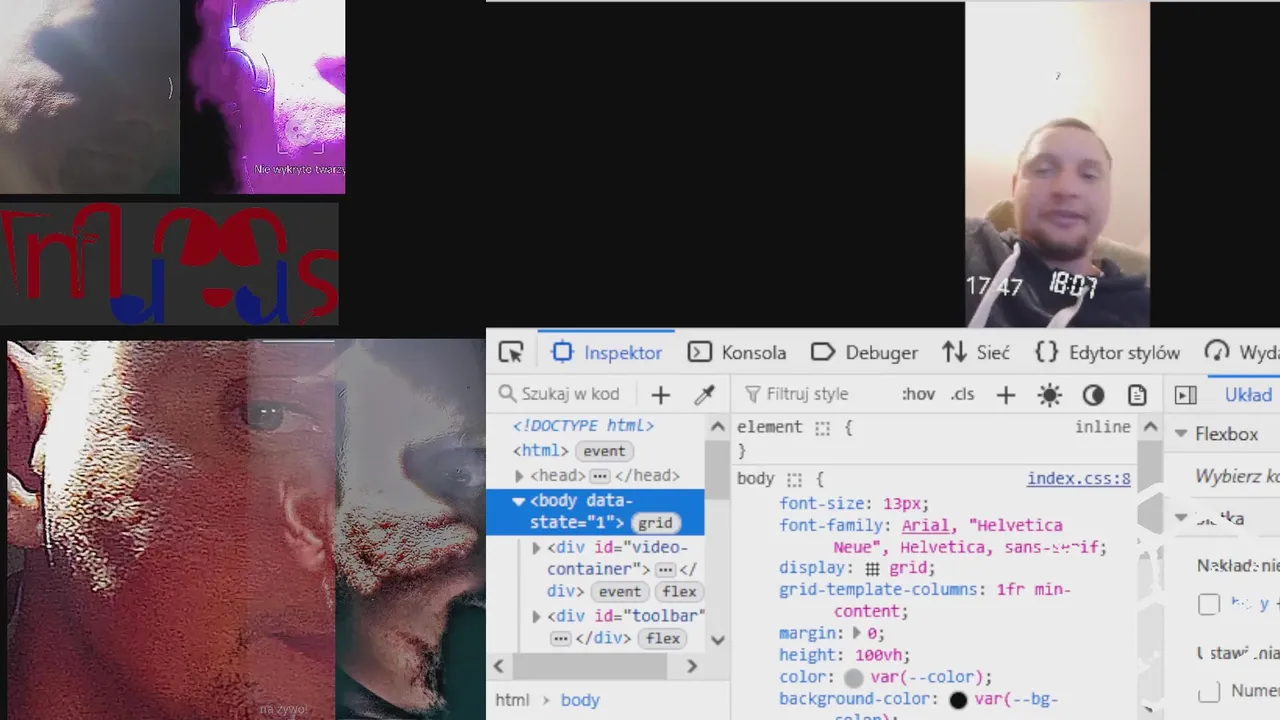The image size is (1280, 720).
Task: Toggle light color scheme simulation sun icon
Action: click(x=1049, y=395)
